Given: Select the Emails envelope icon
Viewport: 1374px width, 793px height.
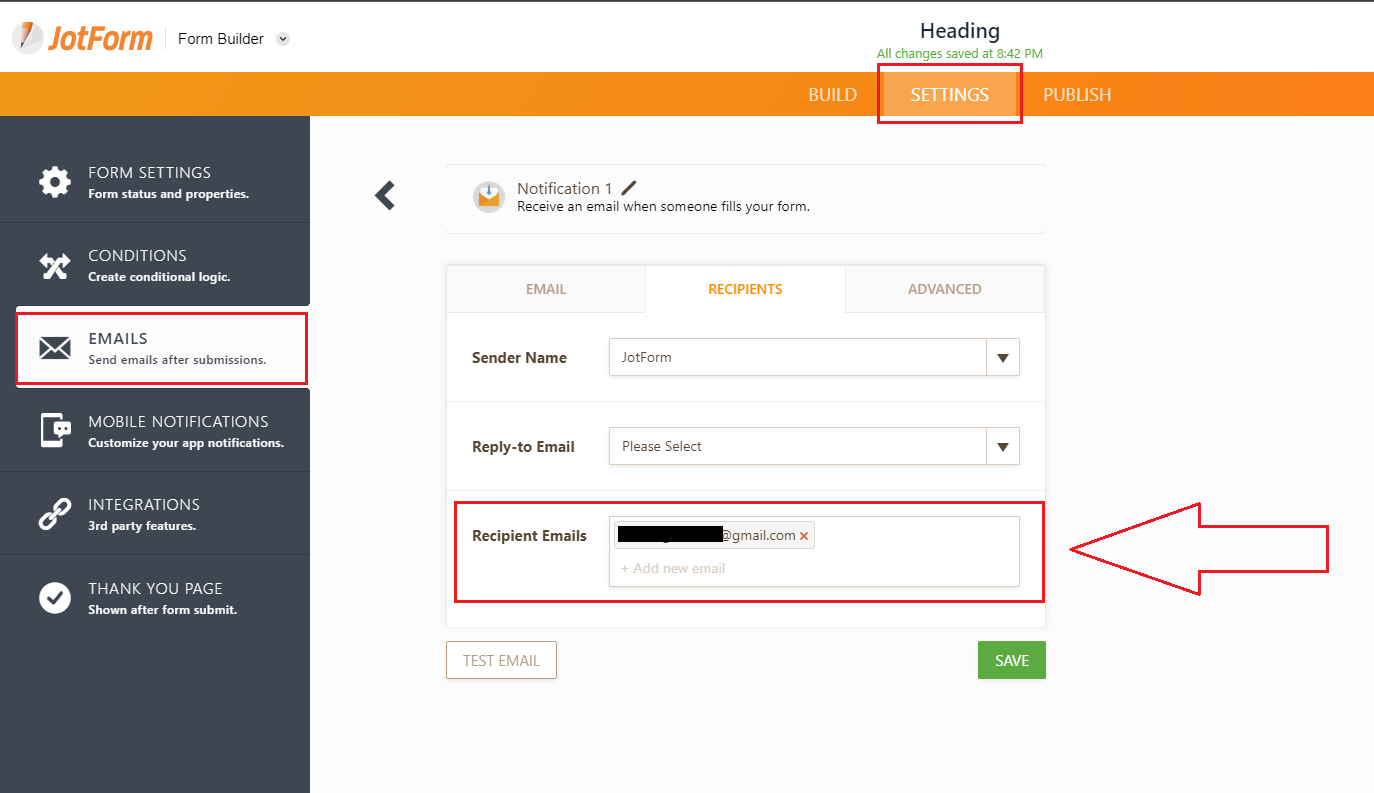Looking at the screenshot, I should pyautogui.click(x=55, y=348).
